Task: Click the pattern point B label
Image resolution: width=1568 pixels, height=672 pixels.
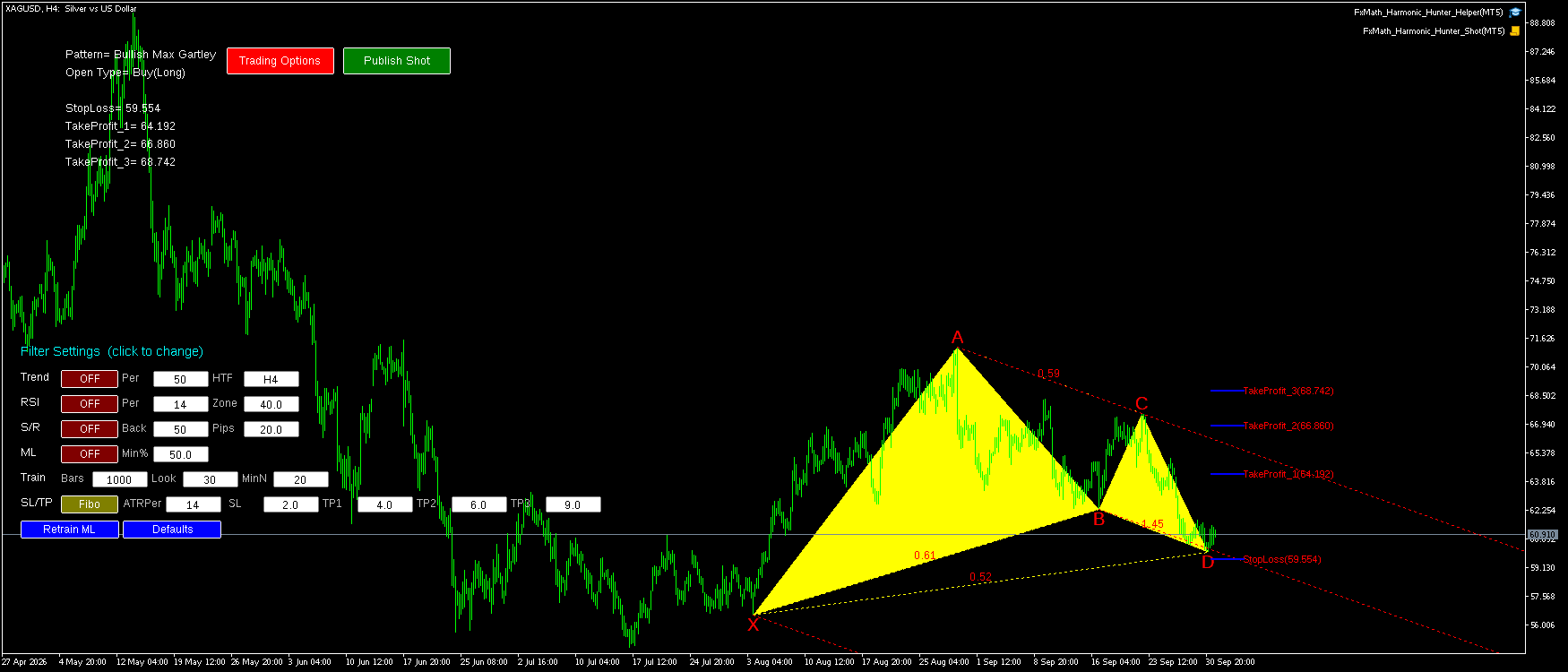Action: 1098,518
